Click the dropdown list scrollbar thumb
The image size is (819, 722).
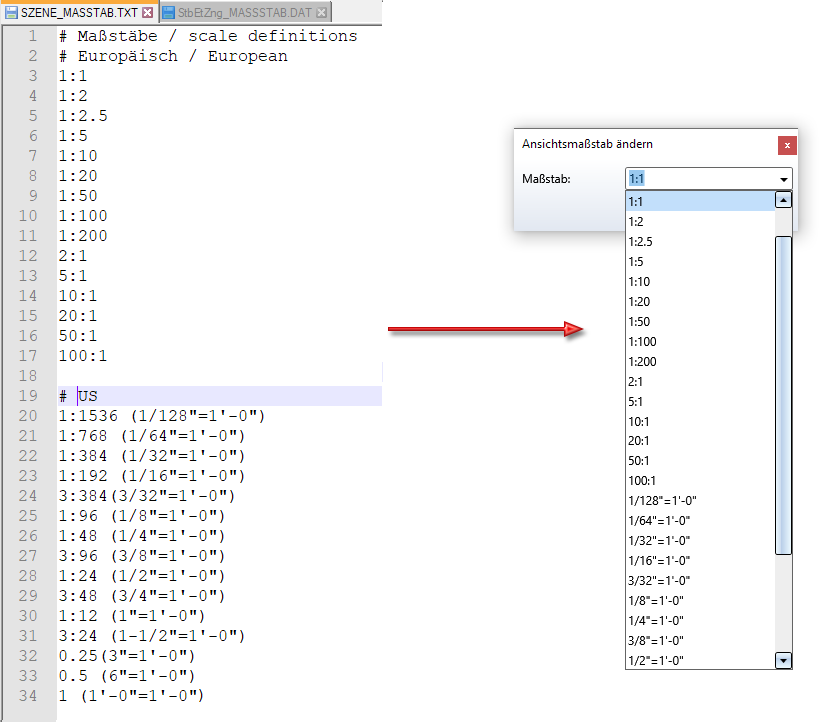pos(783,395)
